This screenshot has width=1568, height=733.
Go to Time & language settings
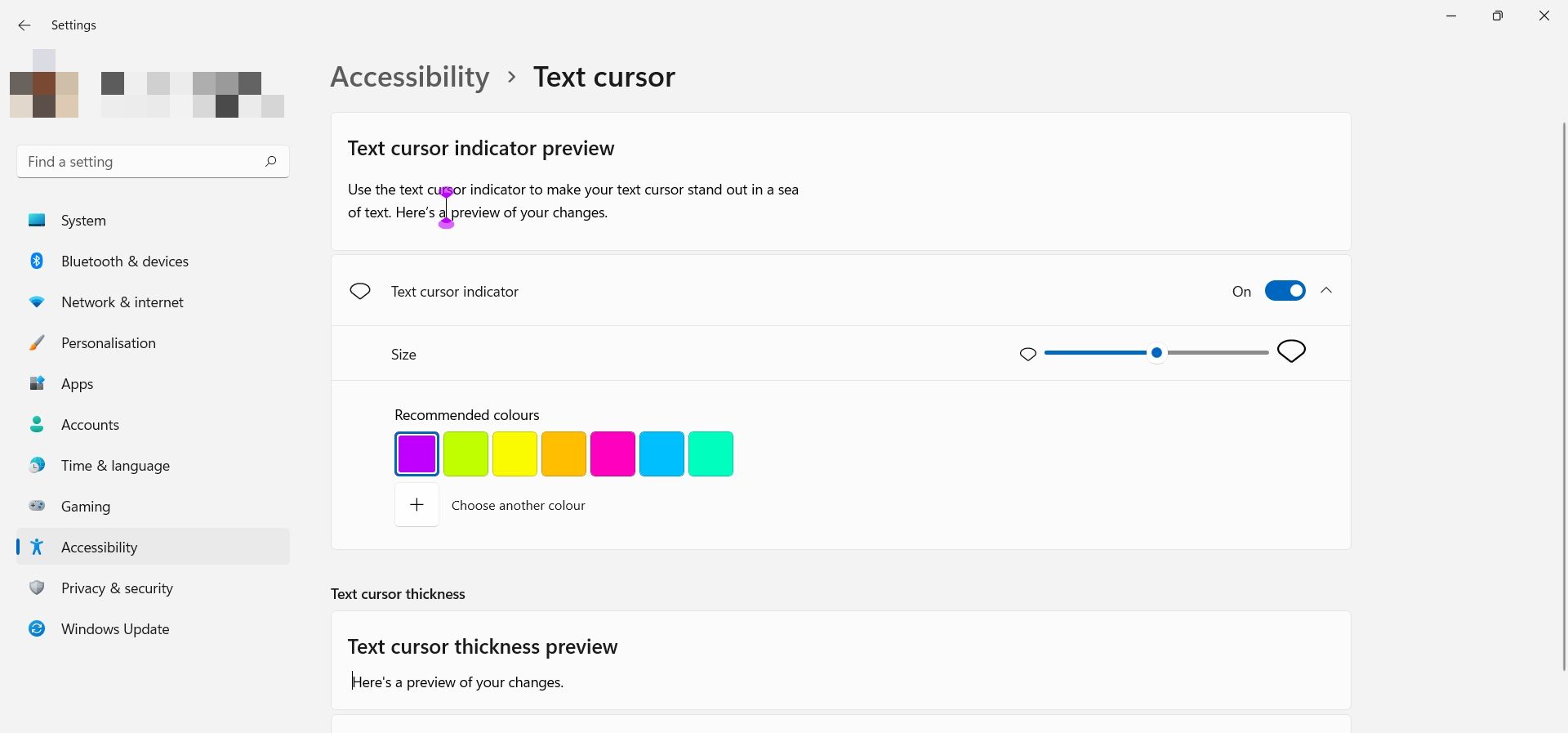coord(115,466)
